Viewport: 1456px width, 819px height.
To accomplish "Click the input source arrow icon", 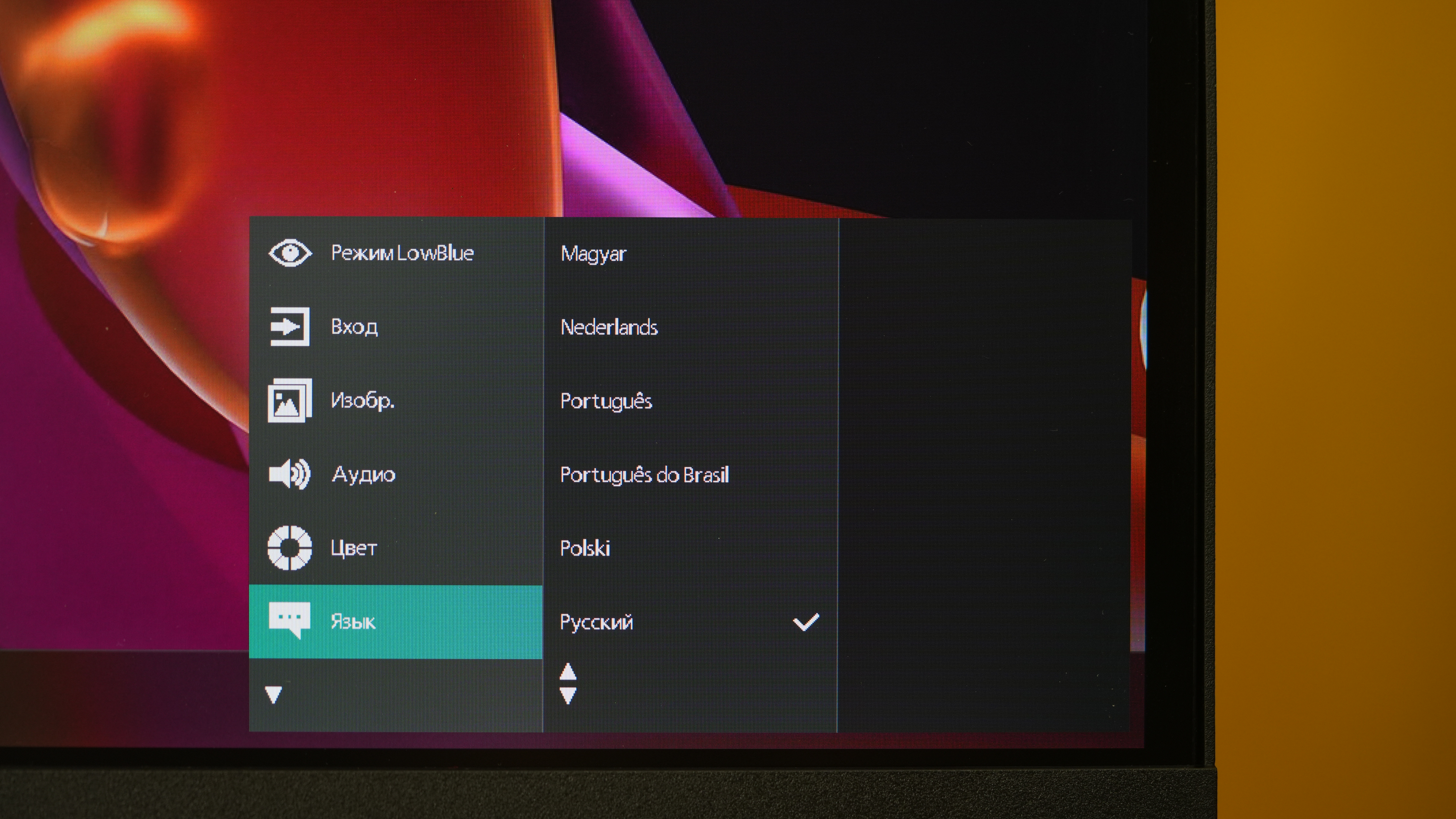I will pyautogui.click(x=289, y=326).
